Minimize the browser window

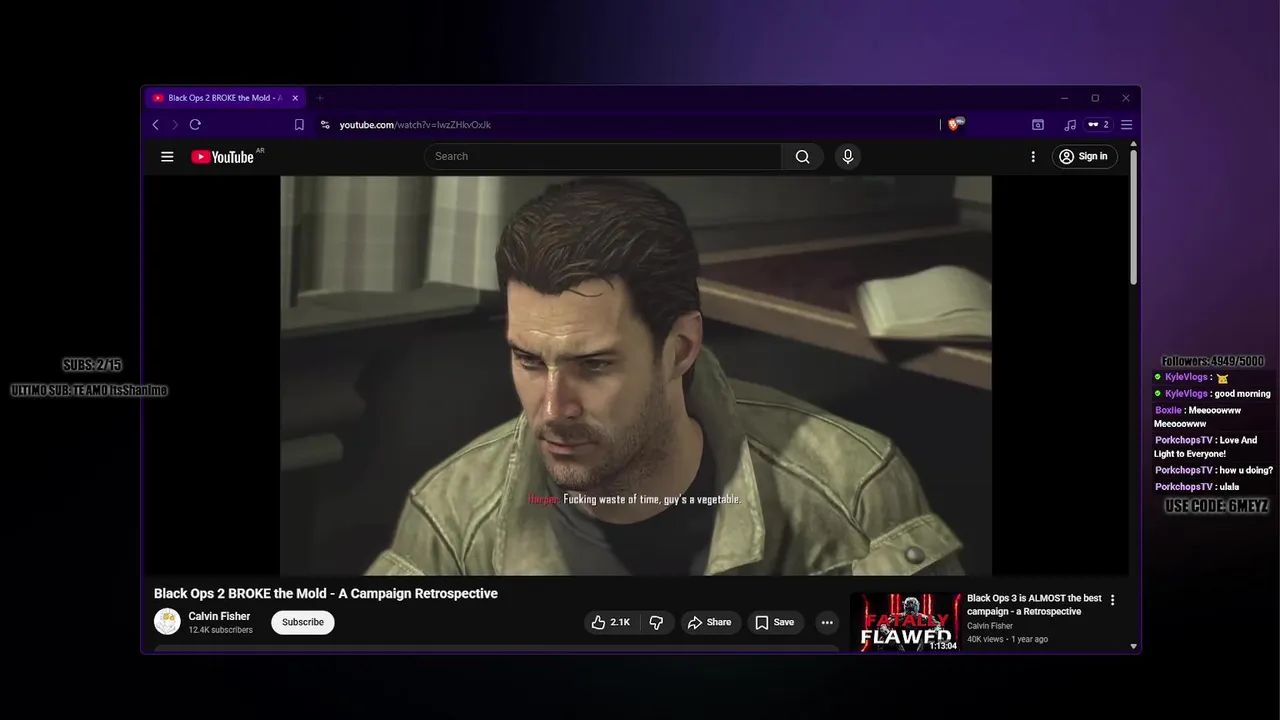point(1065,98)
